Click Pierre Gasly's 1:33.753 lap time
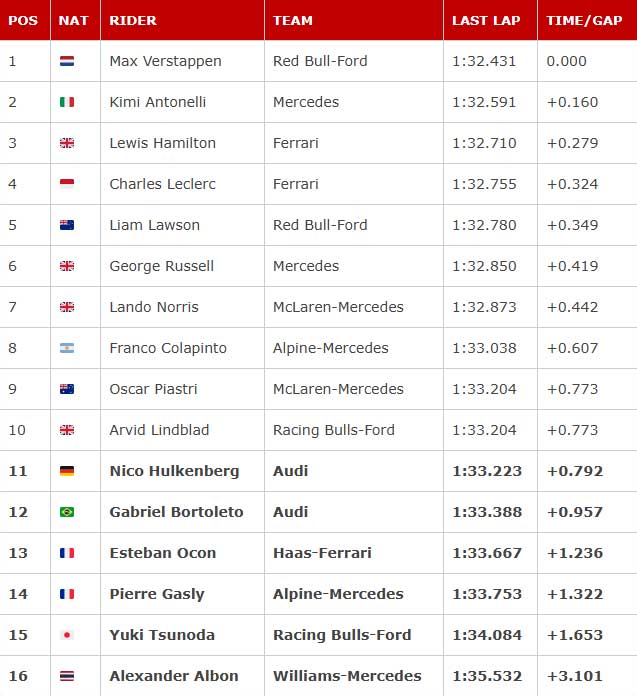 487,594
